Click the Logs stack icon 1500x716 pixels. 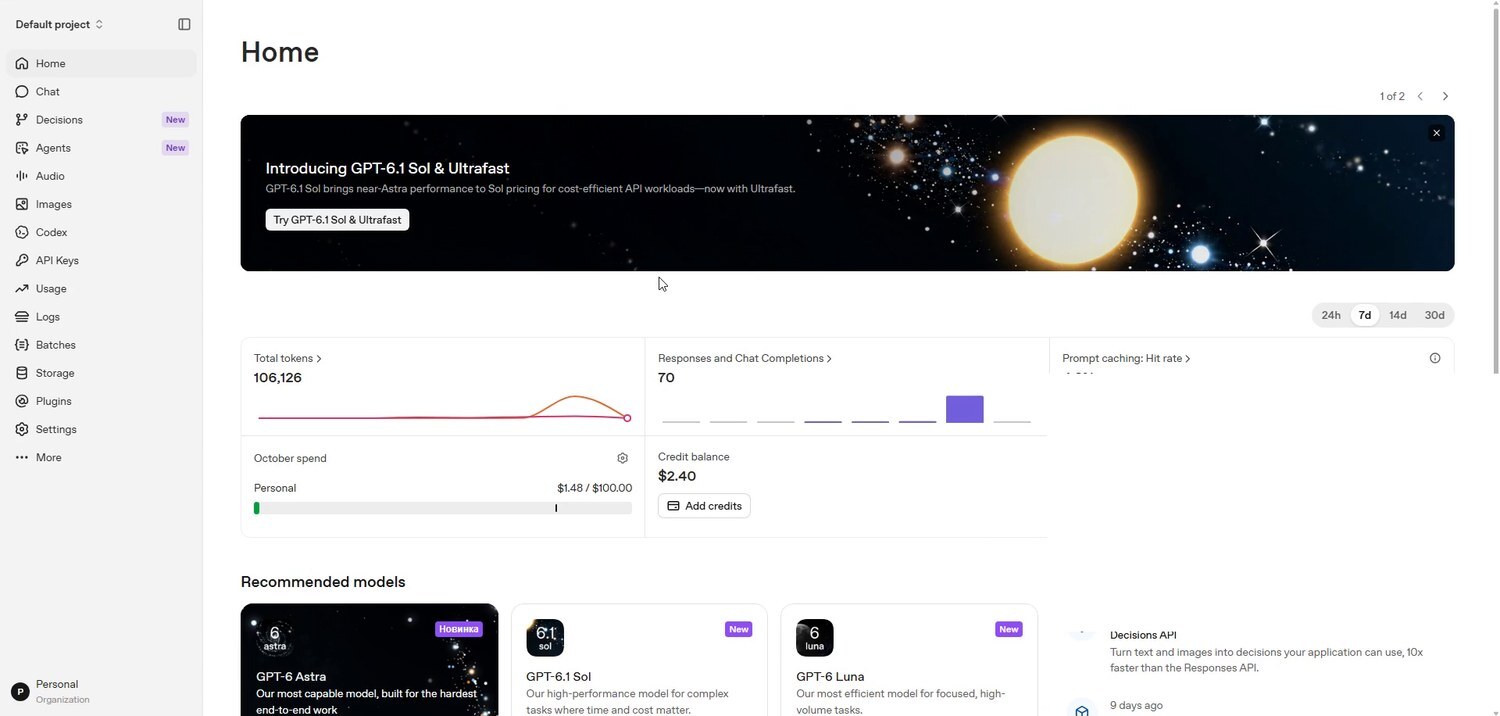[x=22, y=316]
